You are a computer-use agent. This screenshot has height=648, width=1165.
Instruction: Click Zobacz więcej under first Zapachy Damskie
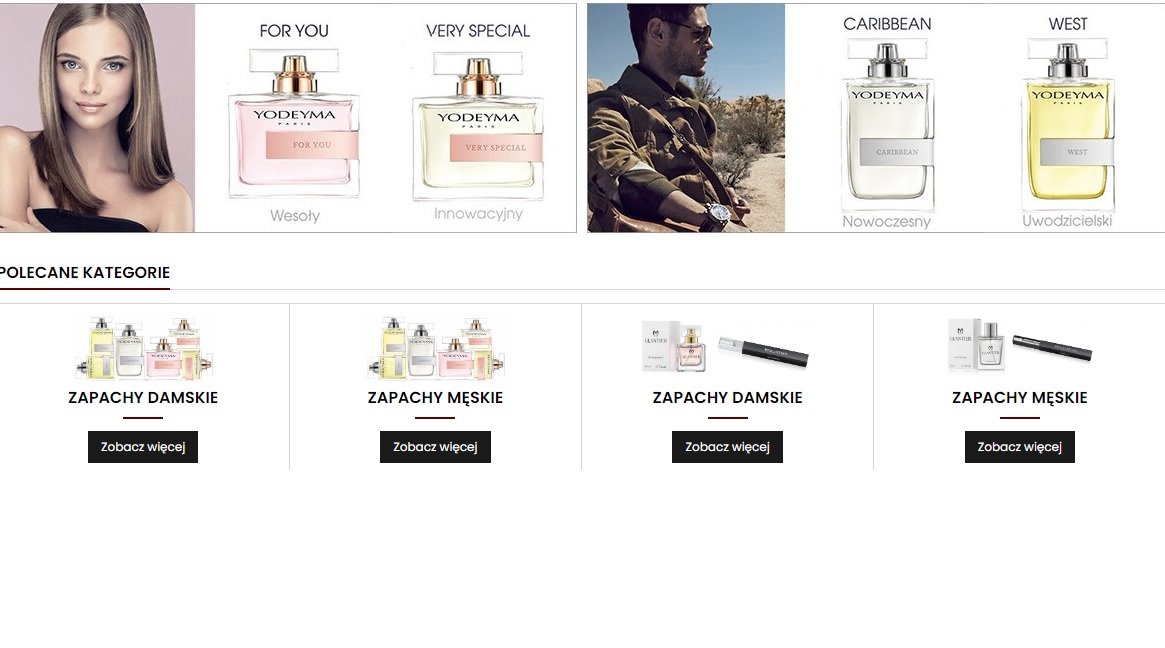click(x=143, y=447)
